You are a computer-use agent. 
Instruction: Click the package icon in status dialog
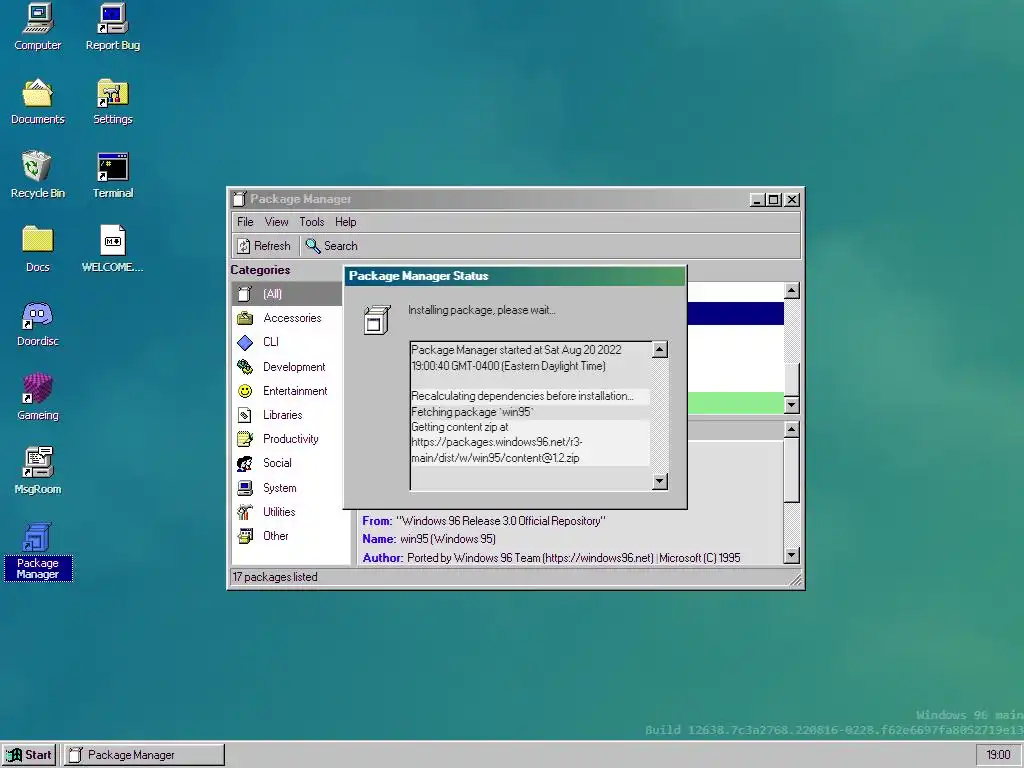(x=377, y=319)
